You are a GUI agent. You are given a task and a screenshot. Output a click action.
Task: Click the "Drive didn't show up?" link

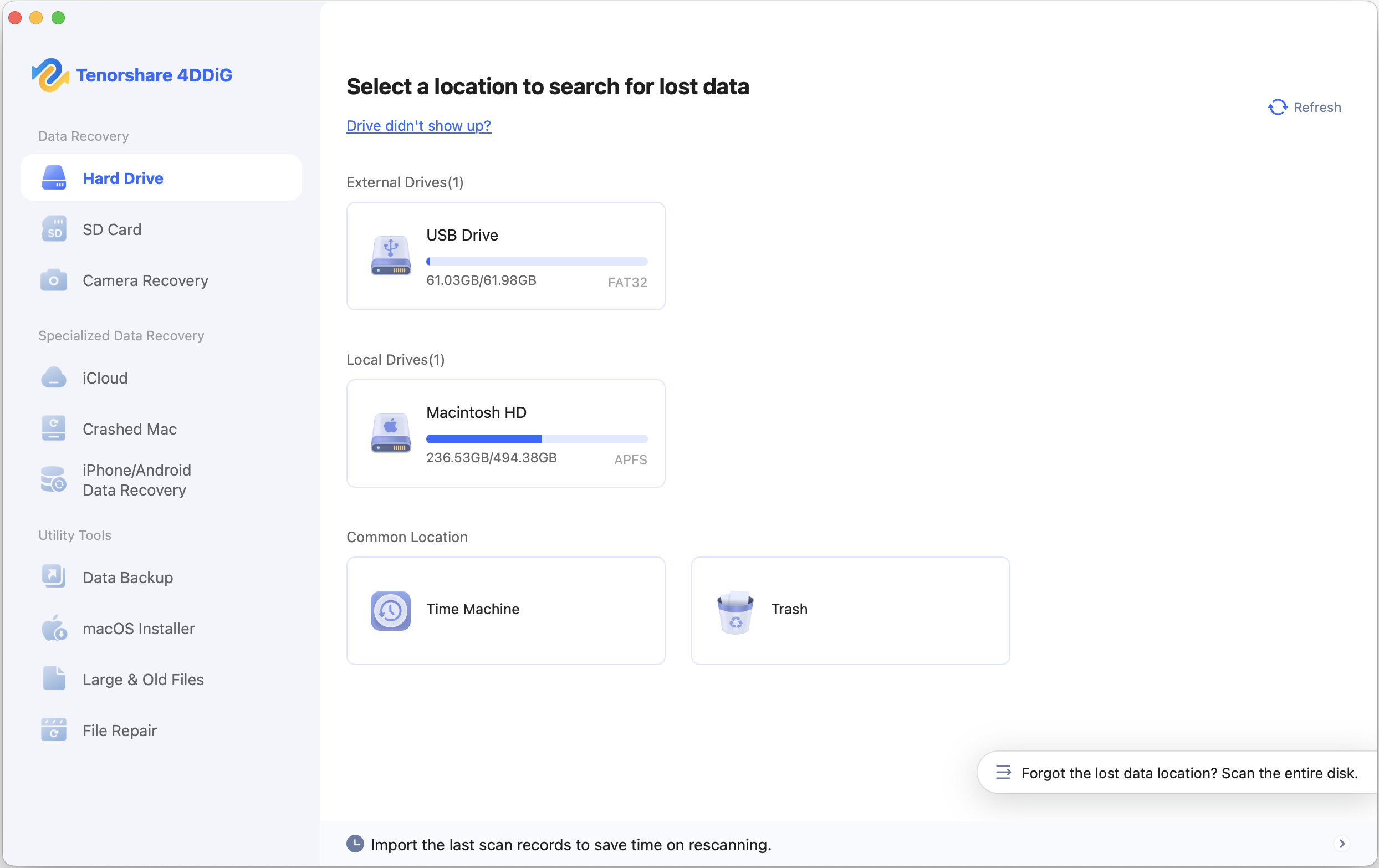[418, 125]
